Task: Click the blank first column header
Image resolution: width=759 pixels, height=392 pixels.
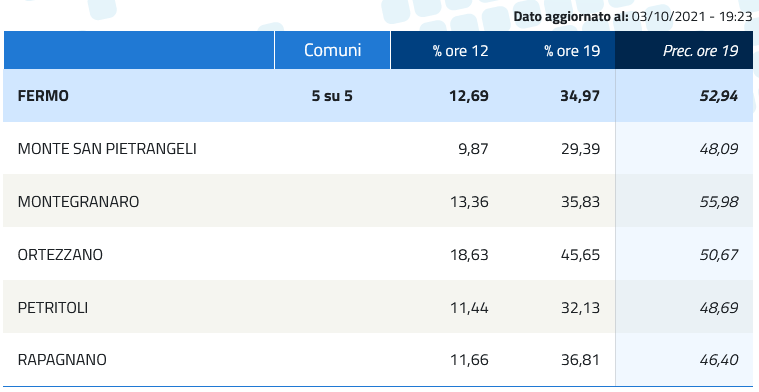Action: pos(139,50)
